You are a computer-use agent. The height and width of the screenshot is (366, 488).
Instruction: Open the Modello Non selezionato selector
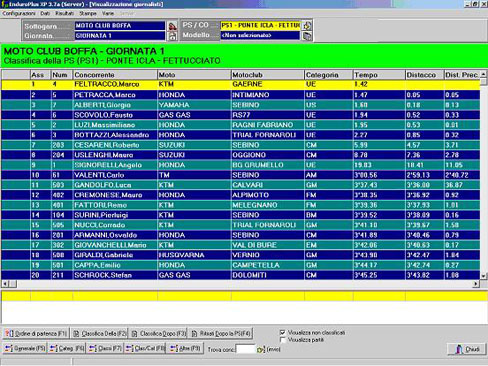click(260, 35)
